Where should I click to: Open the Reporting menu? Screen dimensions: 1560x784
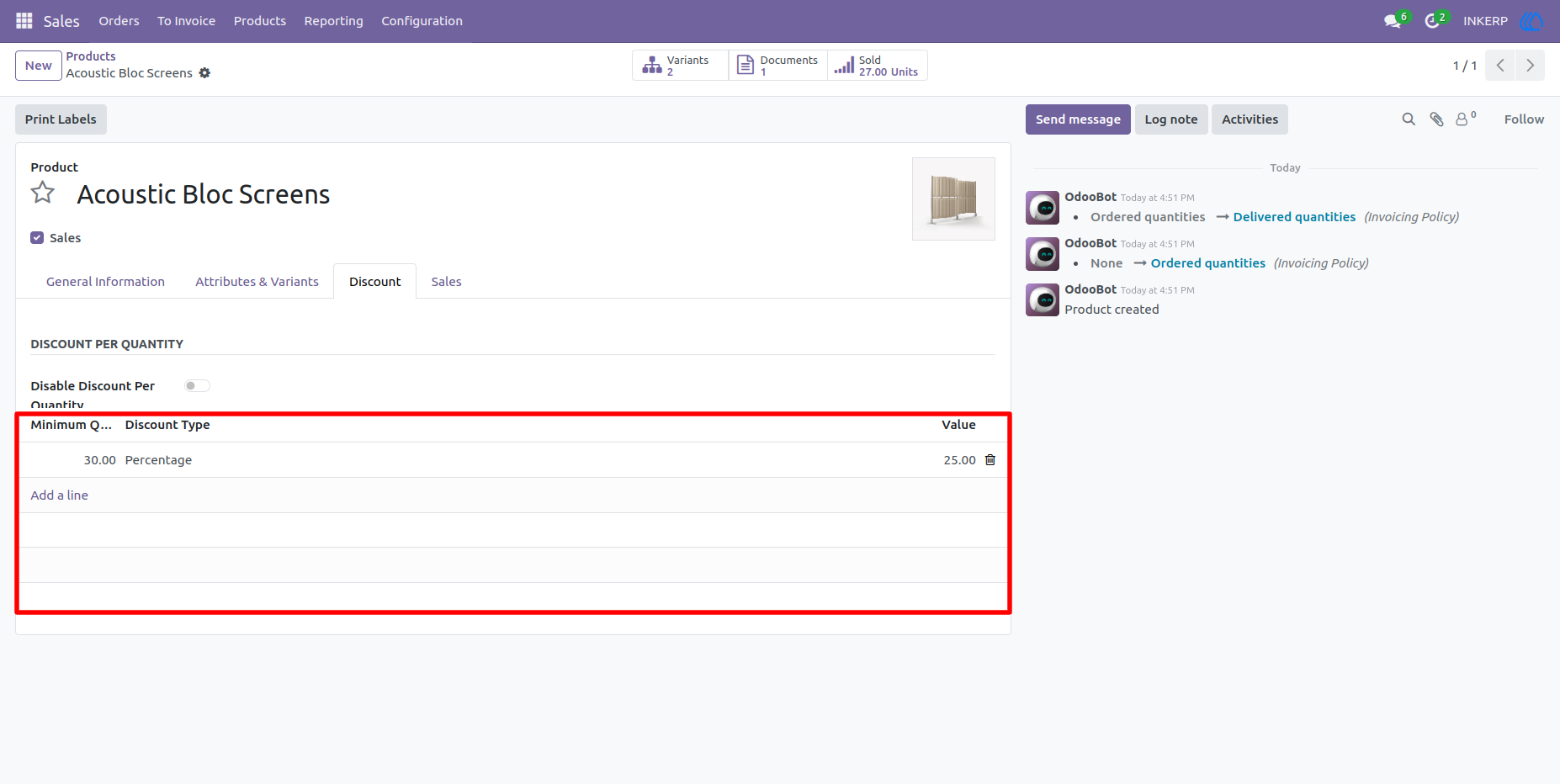[333, 21]
